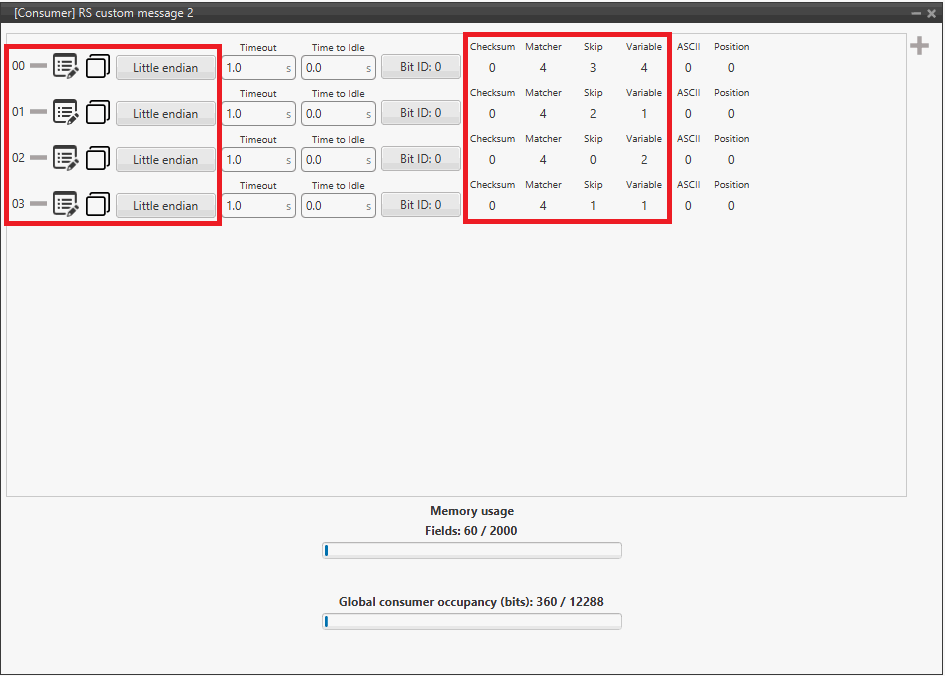This screenshot has width=945, height=676.
Task: Click the Bit ID: 0 button for message 00
Action: tap(420, 67)
